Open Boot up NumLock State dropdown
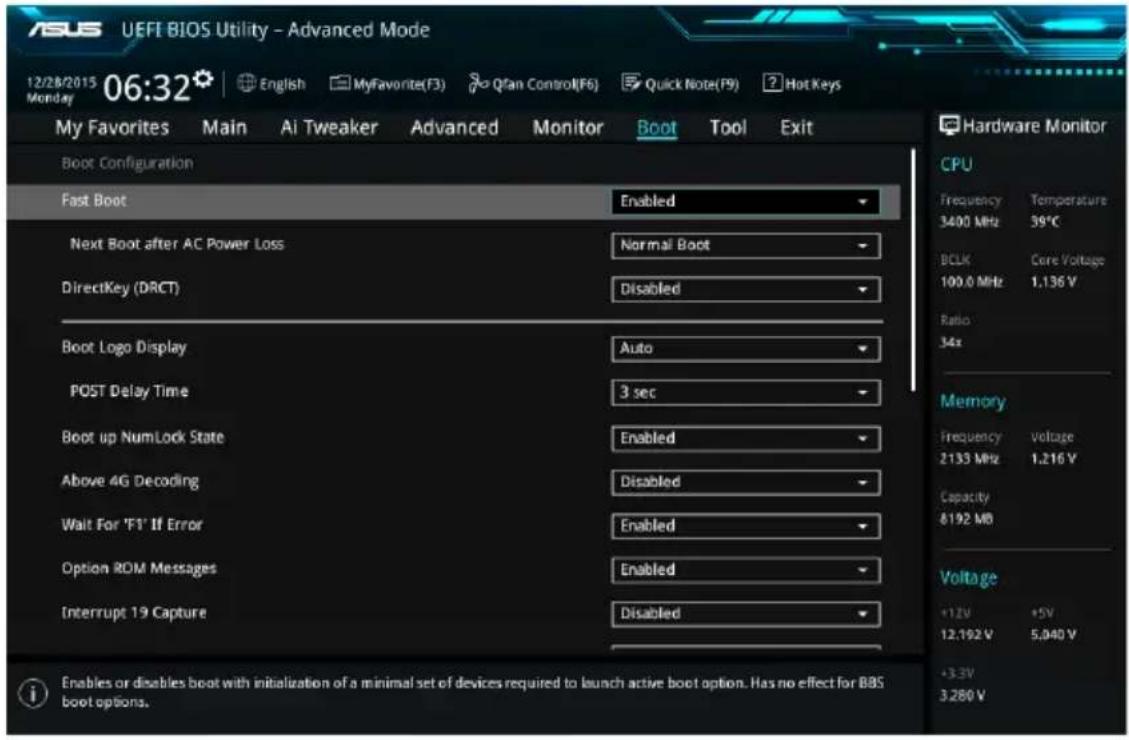 coord(745,438)
